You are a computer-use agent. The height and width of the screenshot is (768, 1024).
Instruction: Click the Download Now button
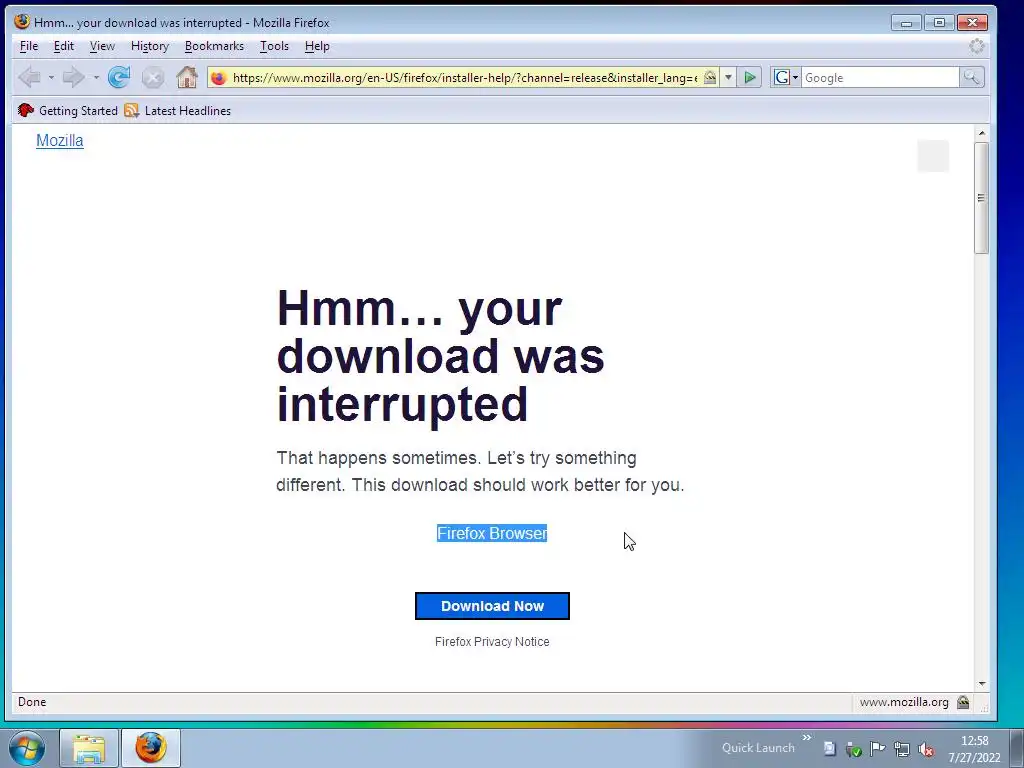click(x=492, y=606)
